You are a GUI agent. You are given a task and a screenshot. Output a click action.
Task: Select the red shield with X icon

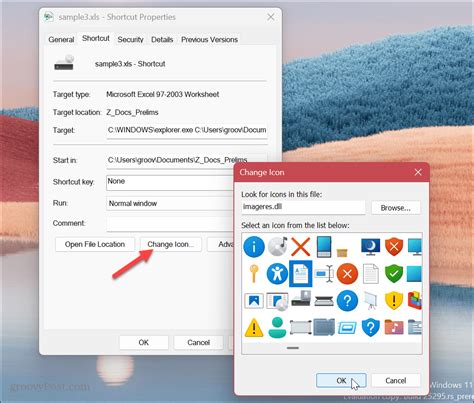pos(394,247)
